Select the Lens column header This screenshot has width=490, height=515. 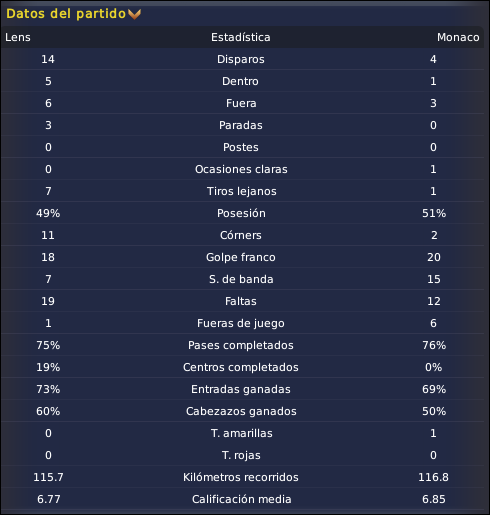(x=18, y=37)
